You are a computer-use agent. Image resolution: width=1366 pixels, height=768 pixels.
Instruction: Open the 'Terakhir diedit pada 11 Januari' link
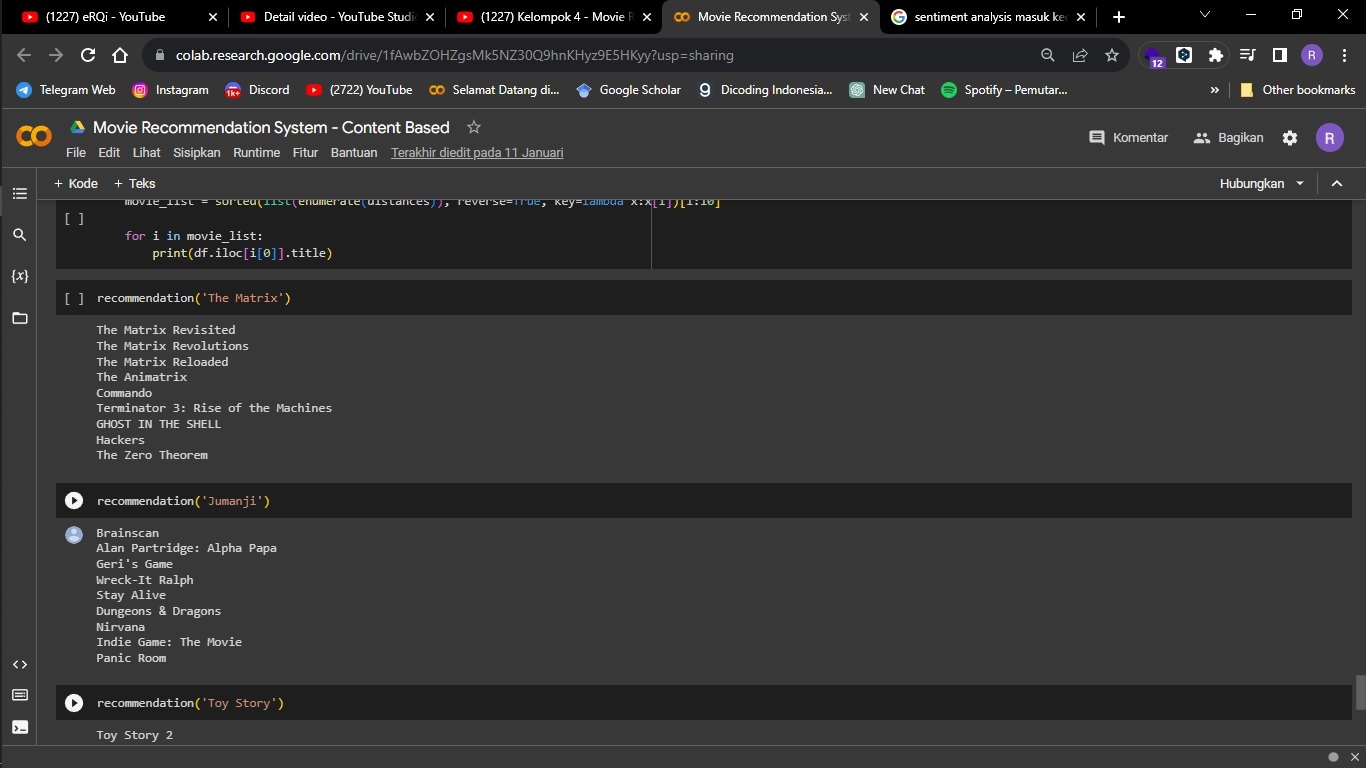click(477, 153)
